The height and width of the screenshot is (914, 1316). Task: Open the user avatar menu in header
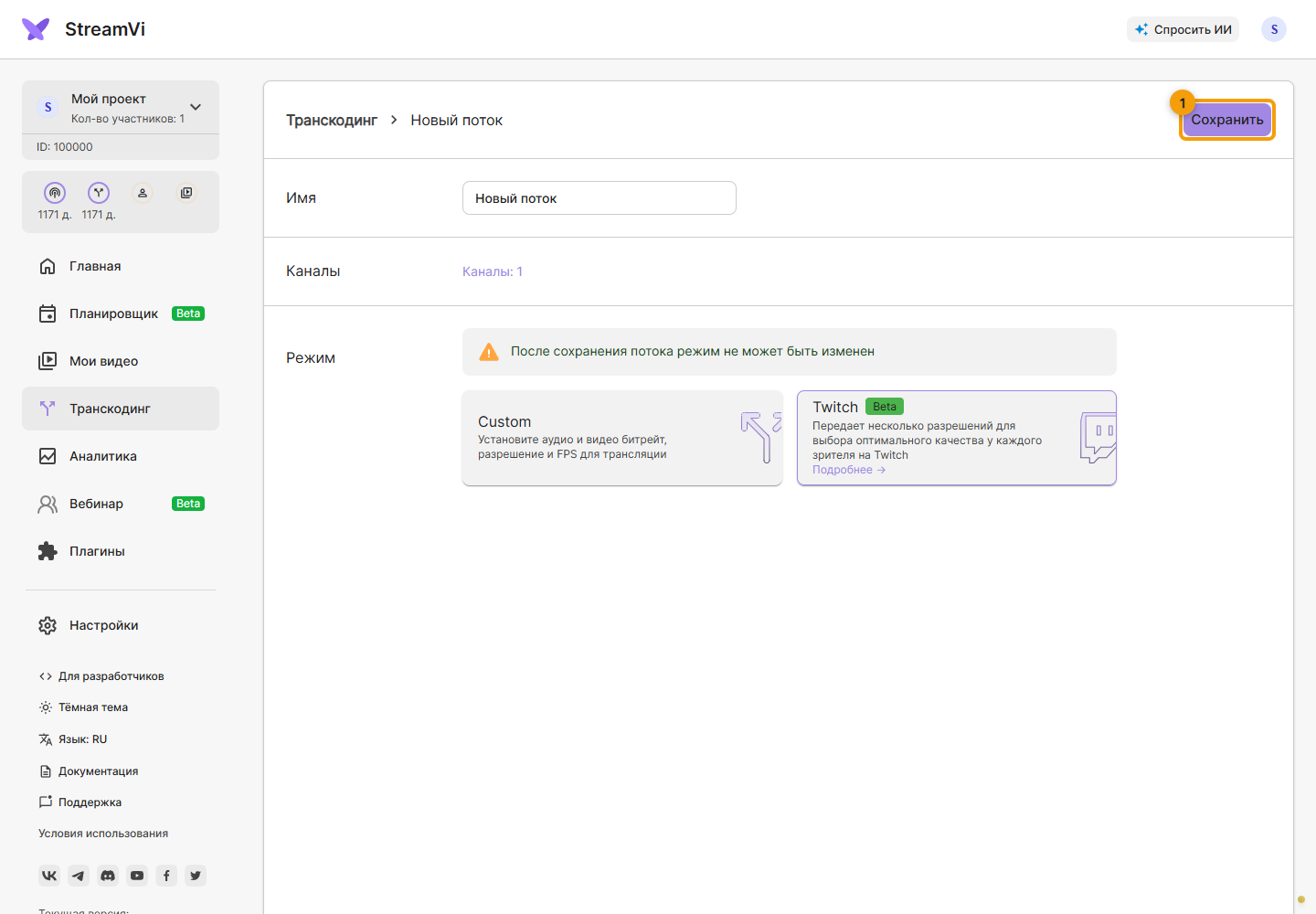1274,29
